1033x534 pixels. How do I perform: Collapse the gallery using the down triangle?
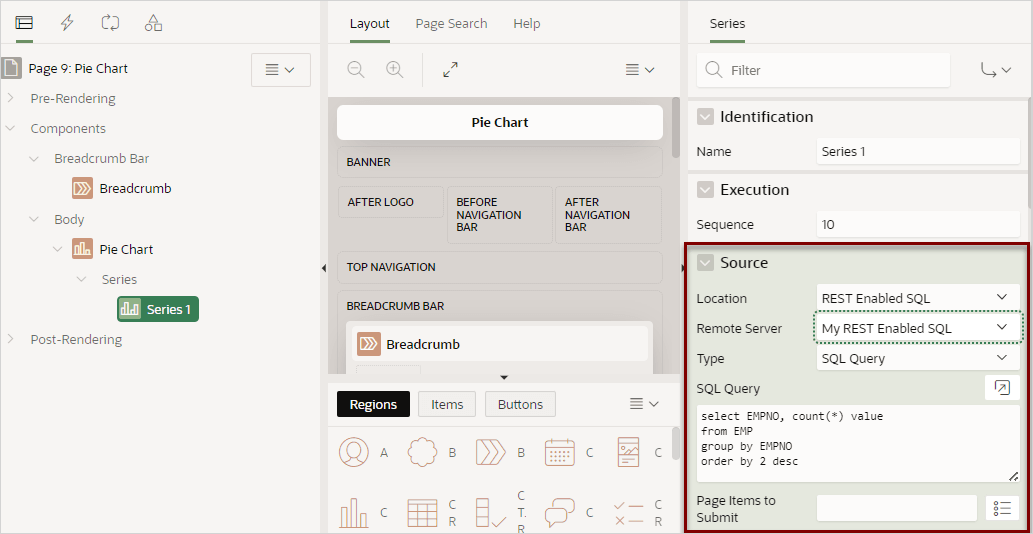[x=504, y=378]
